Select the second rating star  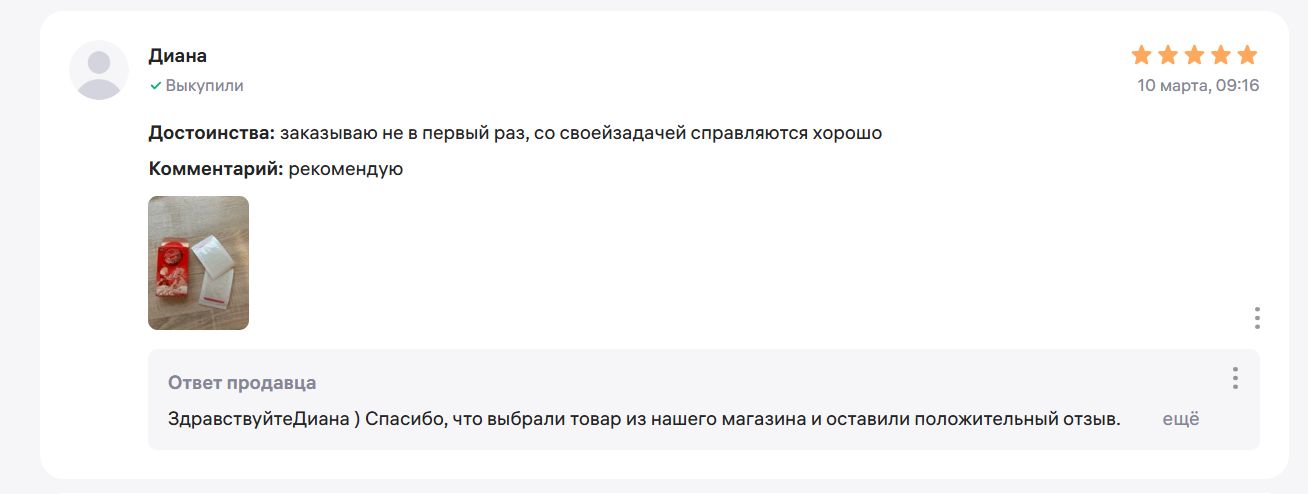(x=1168, y=55)
